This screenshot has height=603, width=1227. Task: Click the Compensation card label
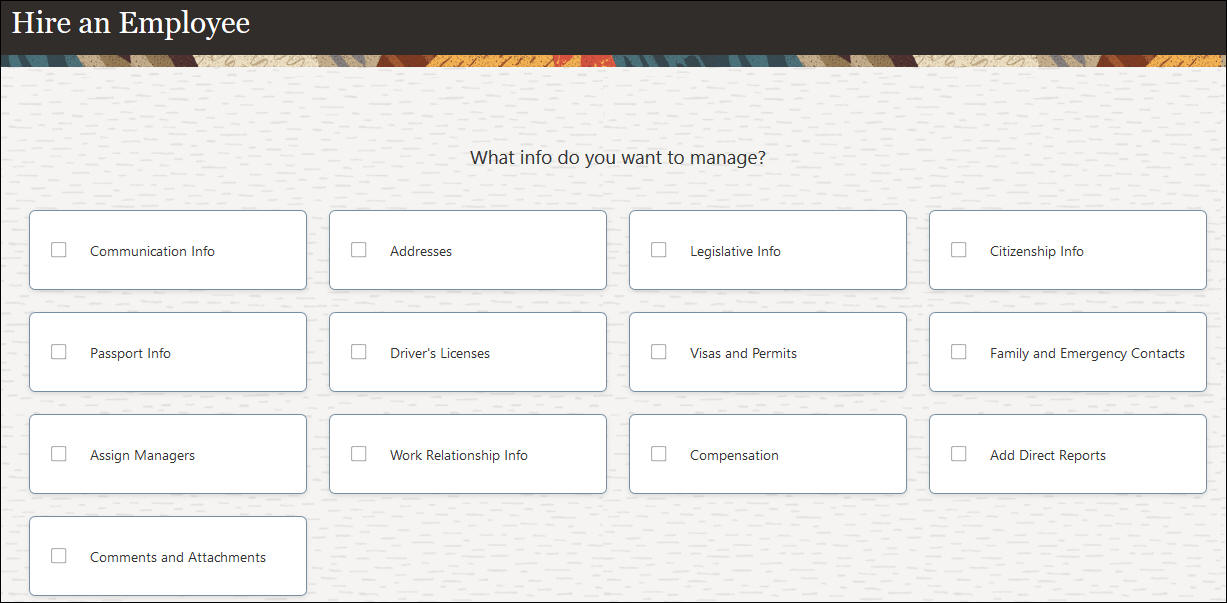[734, 456]
